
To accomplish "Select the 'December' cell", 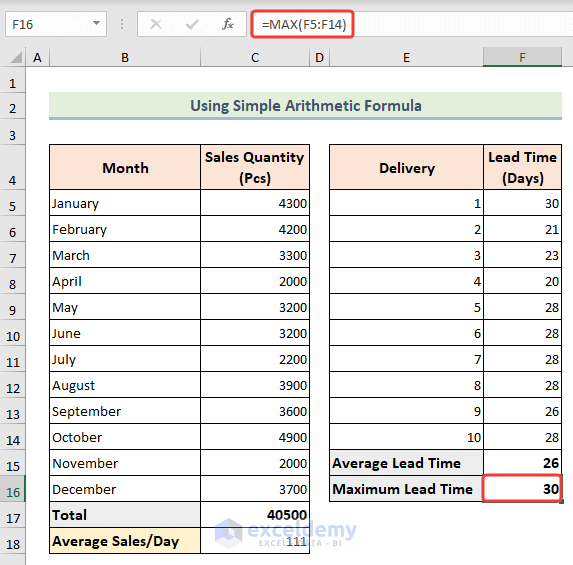I will click(x=125, y=489).
